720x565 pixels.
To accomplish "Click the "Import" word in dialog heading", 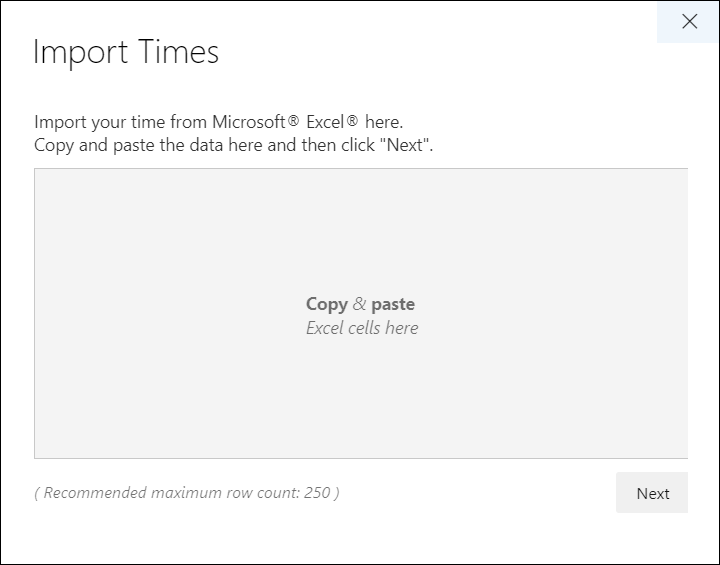I will point(80,52).
